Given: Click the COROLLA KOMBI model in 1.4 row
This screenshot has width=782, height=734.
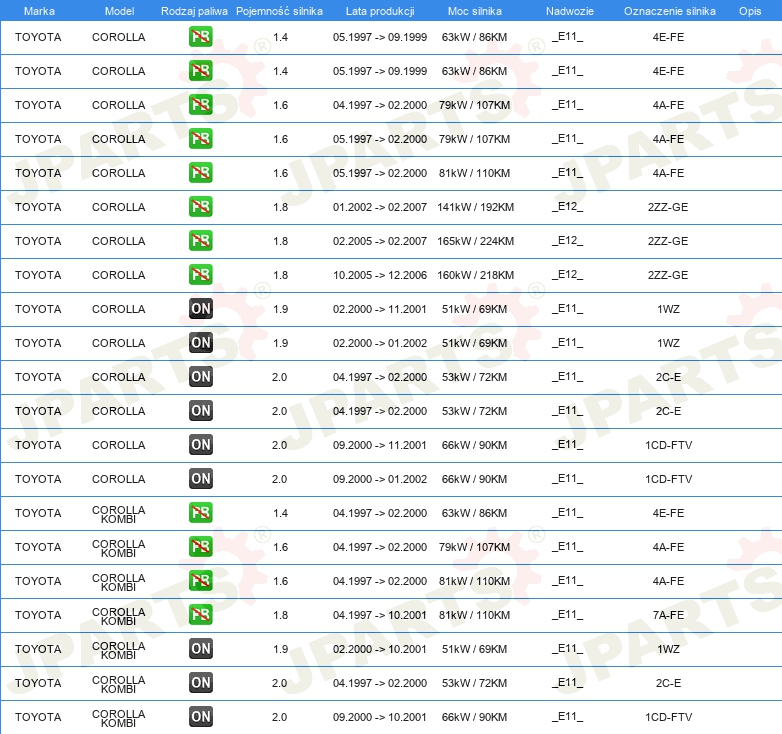Looking at the screenshot, I should click(x=119, y=514).
